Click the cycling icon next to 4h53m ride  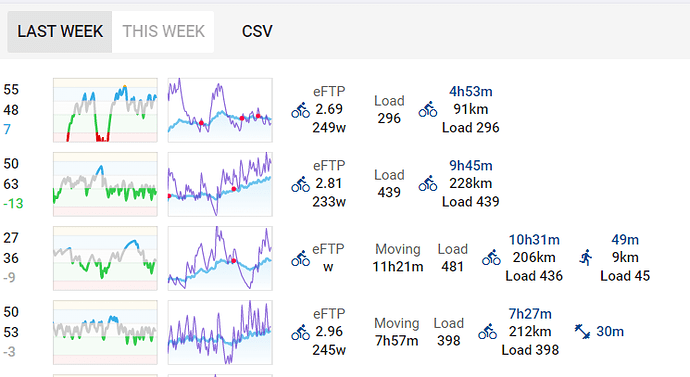pyautogui.click(x=428, y=110)
